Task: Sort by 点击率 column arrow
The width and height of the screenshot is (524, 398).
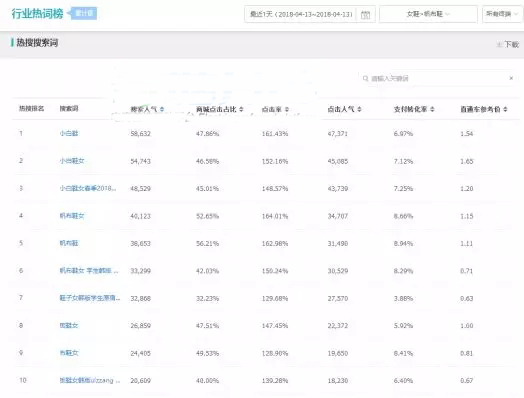Action: pyautogui.click(x=287, y=109)
